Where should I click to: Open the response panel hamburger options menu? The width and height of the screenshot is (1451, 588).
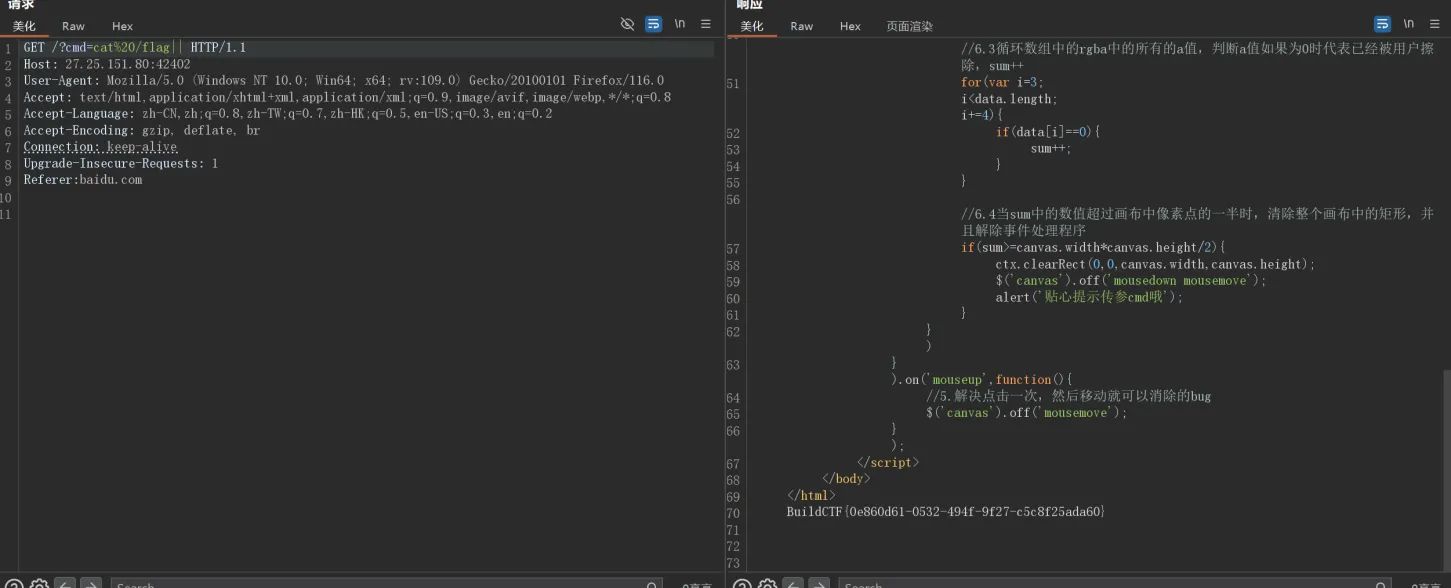pyautogui.click(x=1434, y=24)
